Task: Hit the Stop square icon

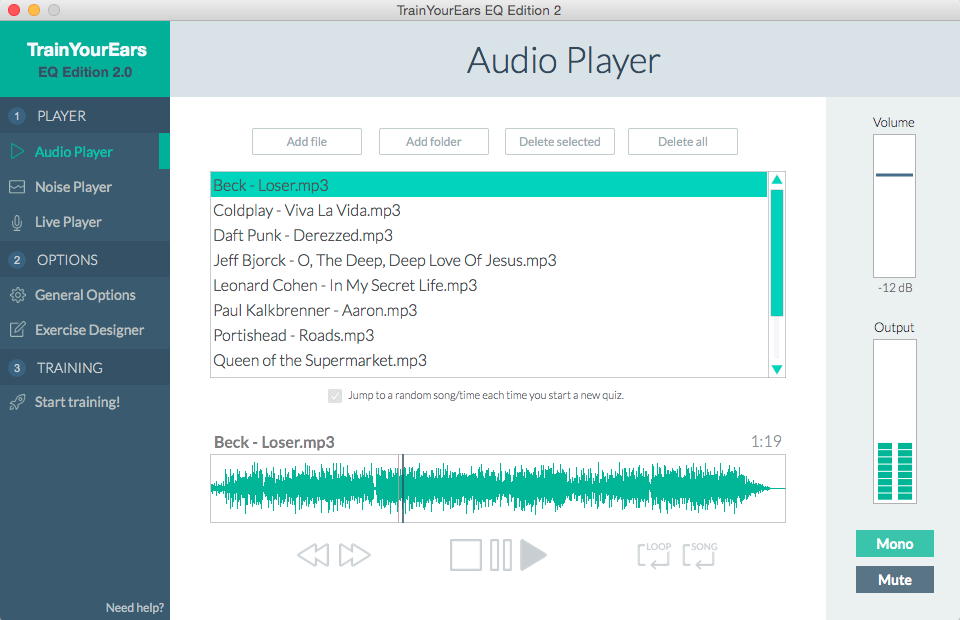Action: (x=466, y=555)
